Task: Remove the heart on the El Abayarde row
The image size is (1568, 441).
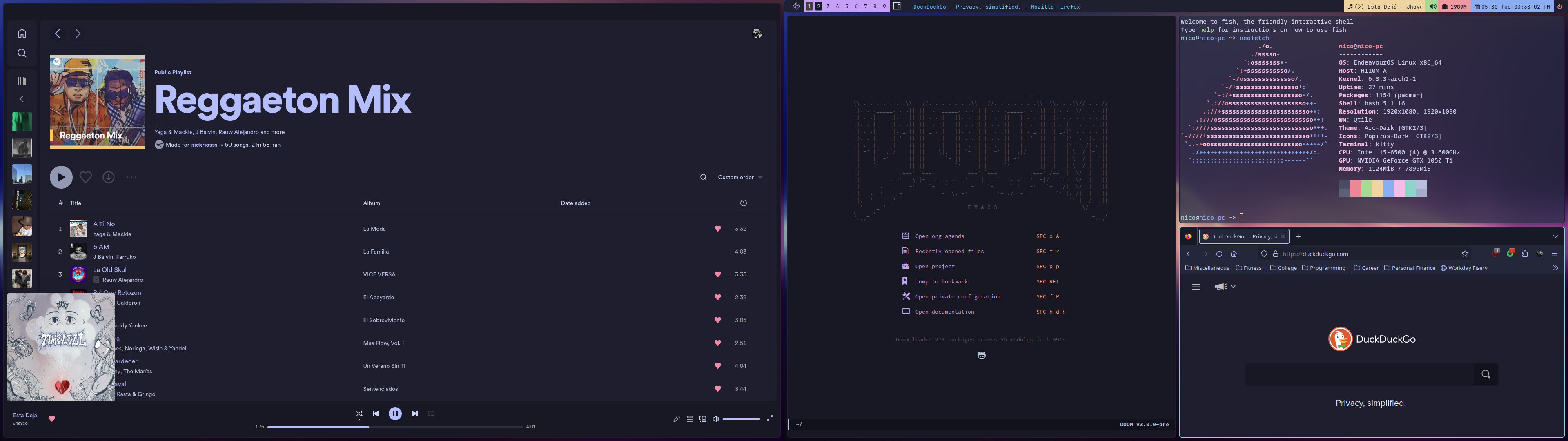Action: [718, 297]
